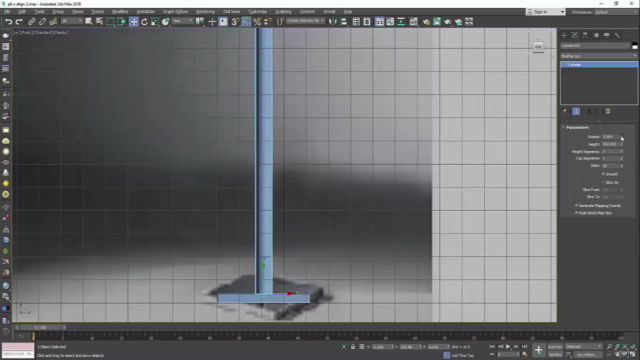Click the Auto Key button
This screenshot has height=360, width=640.
[x=555, y=347]
